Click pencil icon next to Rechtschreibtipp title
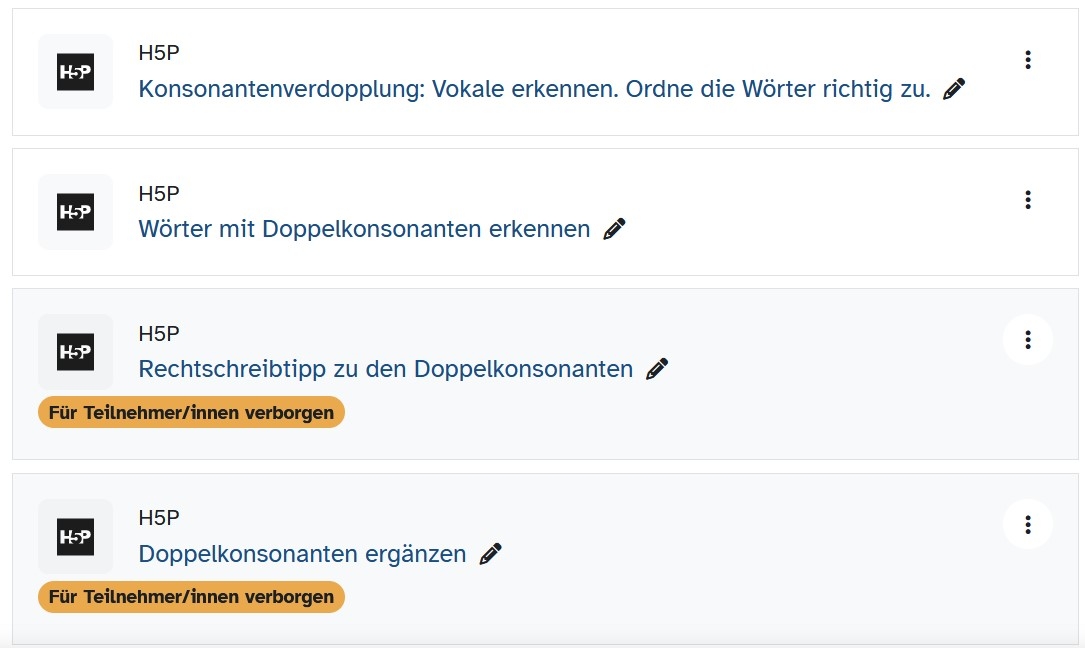Screen dimensions: 1085x648 coord(657,370)
